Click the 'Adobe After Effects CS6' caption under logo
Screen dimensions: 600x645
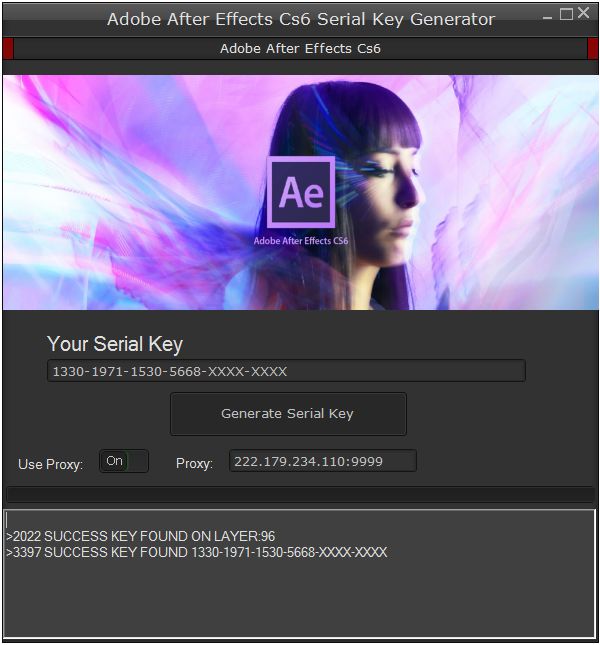pyautogui.click(x=301, y=241)
